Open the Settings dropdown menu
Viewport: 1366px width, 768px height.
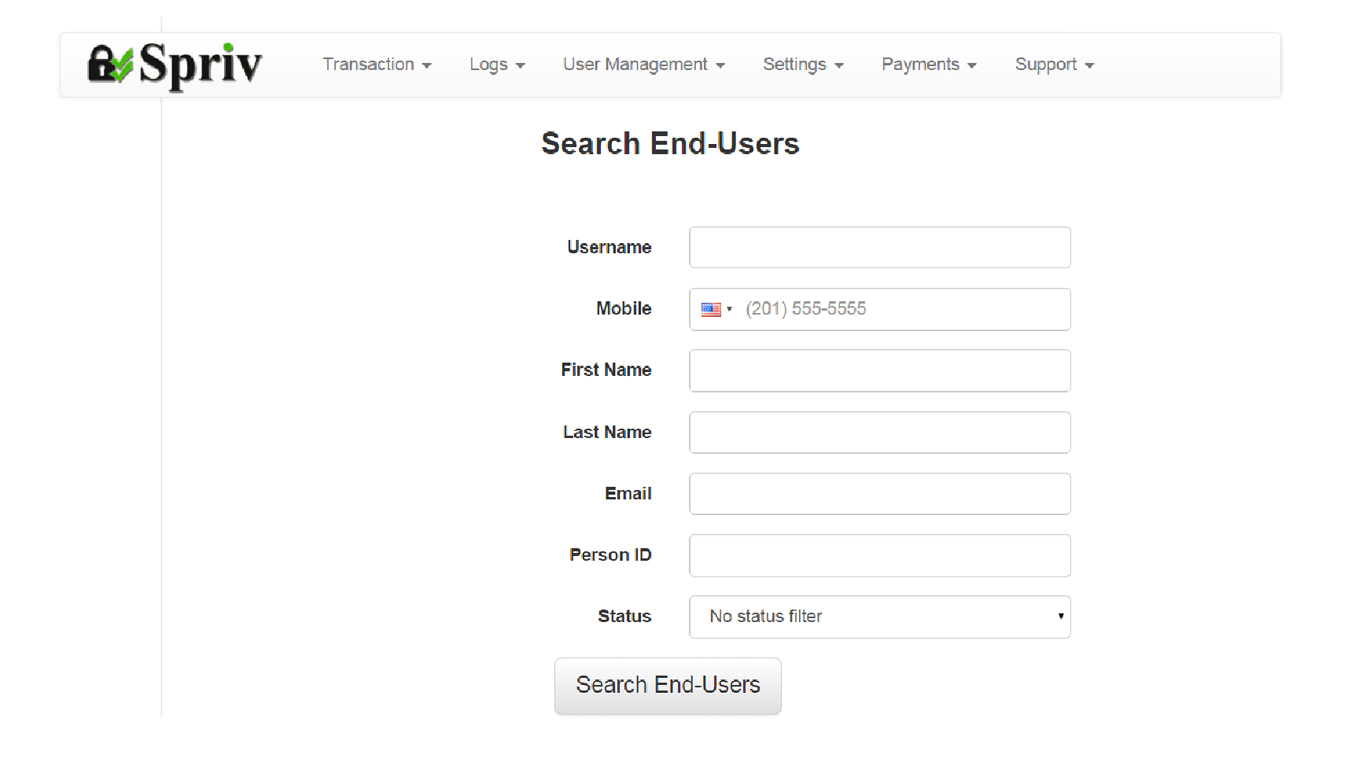click(803, 64)
